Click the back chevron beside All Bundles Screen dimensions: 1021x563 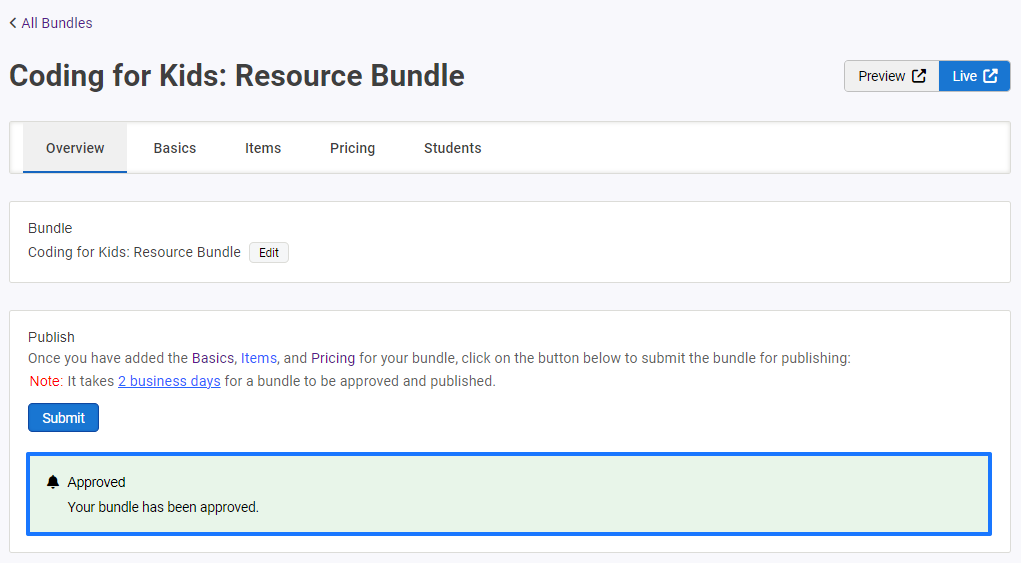point(13,23)
